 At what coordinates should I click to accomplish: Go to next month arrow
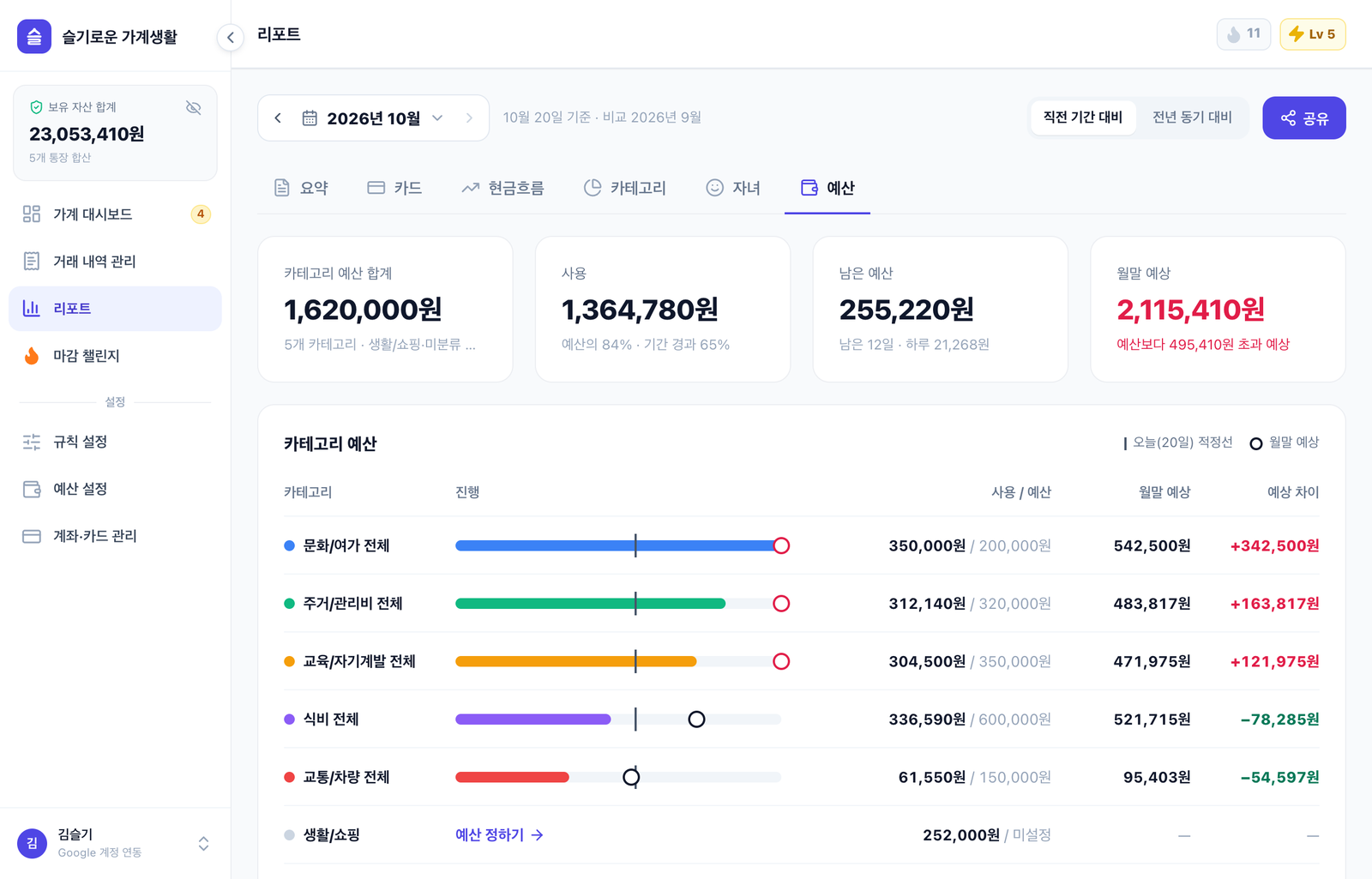(x=469, y=118)
